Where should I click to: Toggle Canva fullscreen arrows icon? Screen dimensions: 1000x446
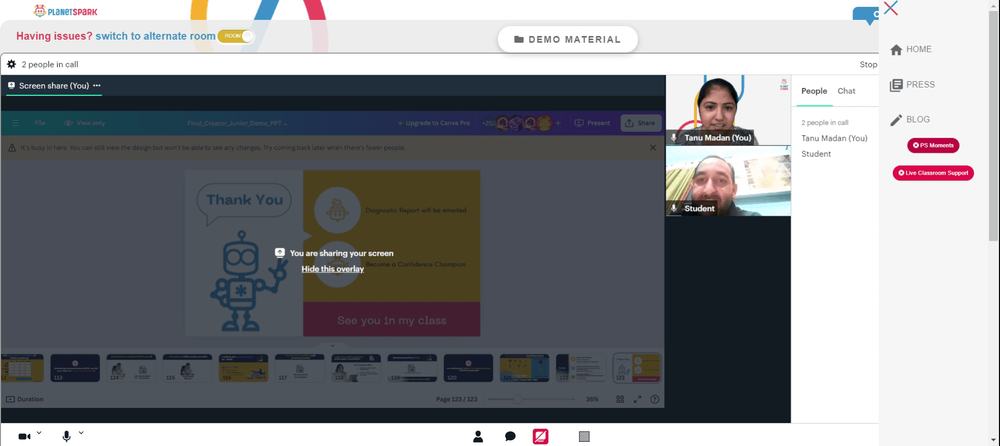pyautogui.click(x=637, y=399)
